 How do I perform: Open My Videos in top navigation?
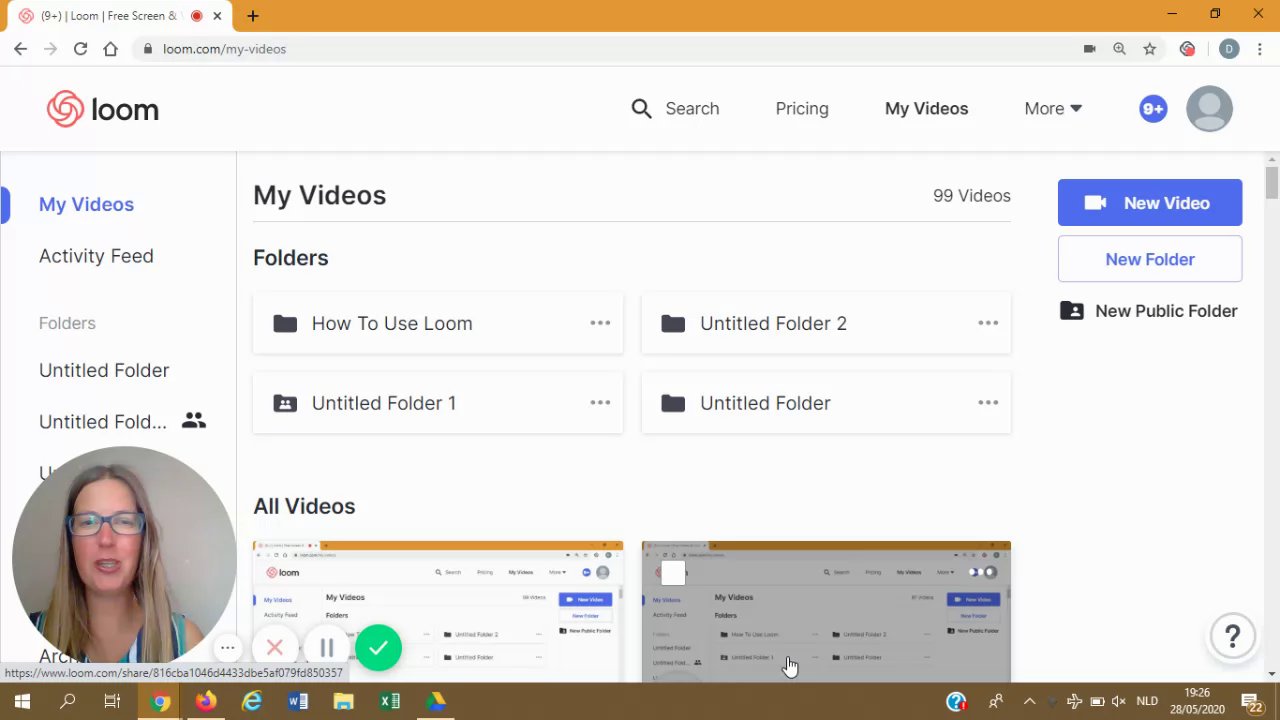coord(926,108)
